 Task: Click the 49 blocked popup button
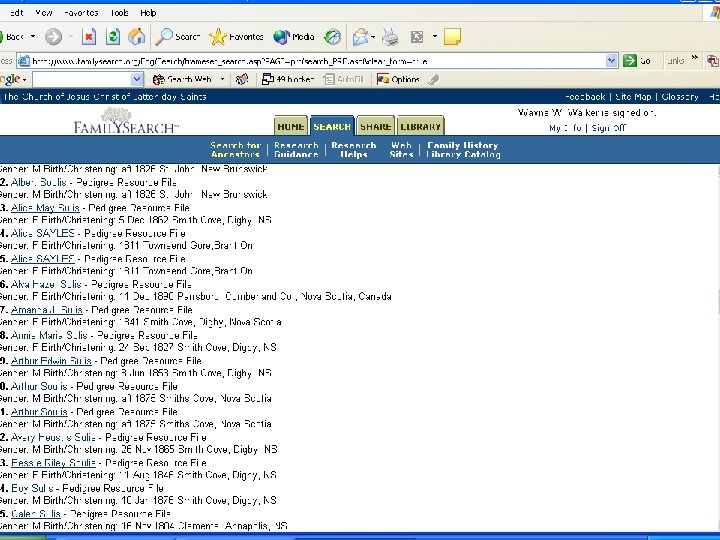[x=288, y=79]
